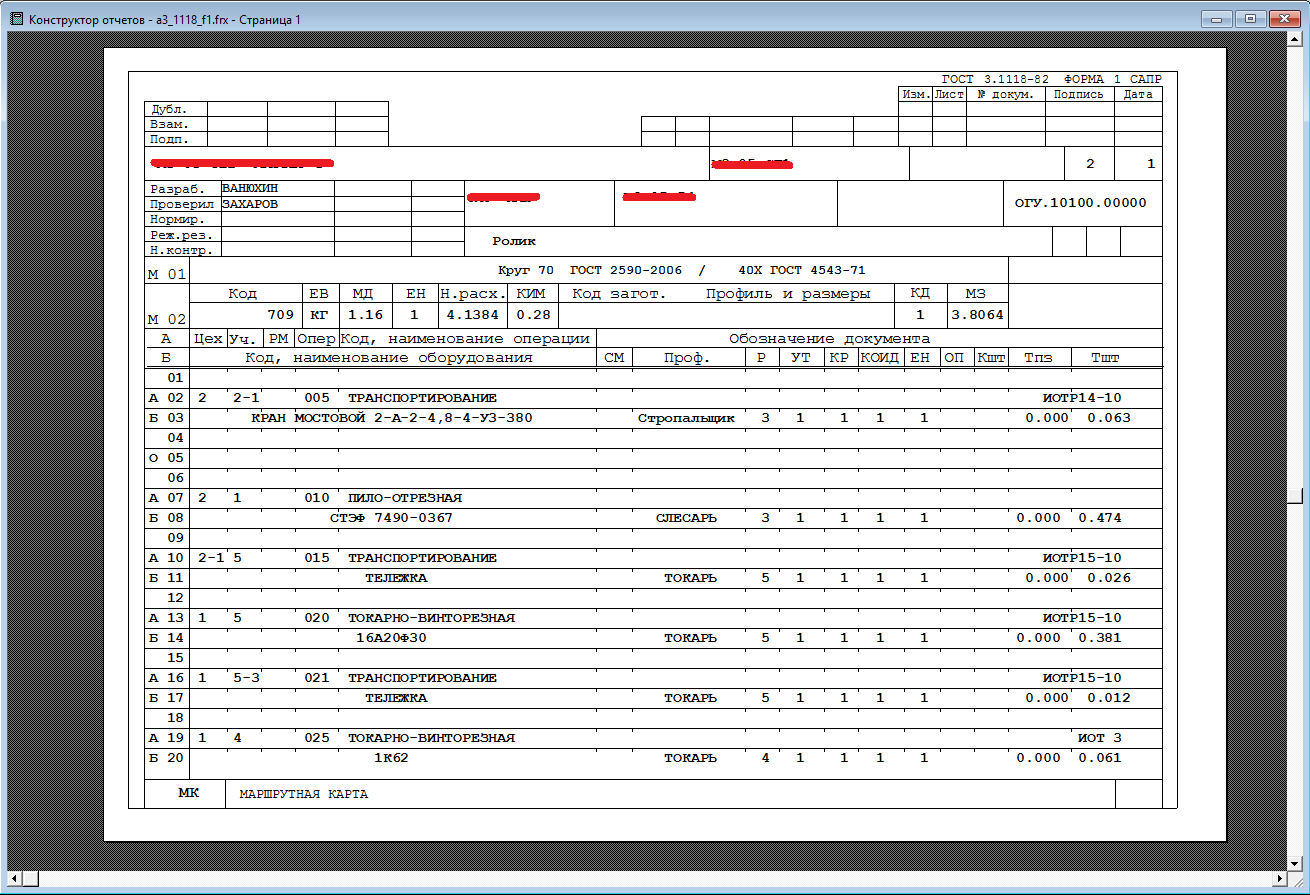Image resolution: width=1310 pixels, height=895 pixels.
Task: Maximize the report preview window
Action: (1248, 18)
